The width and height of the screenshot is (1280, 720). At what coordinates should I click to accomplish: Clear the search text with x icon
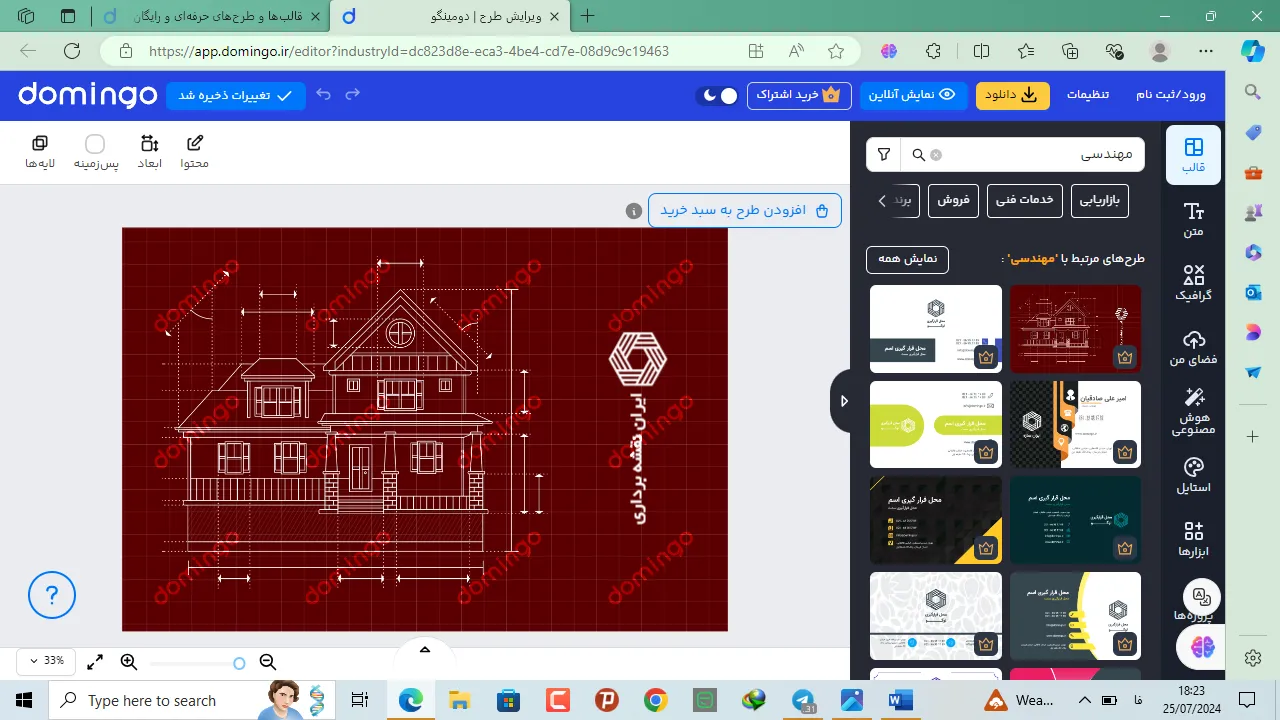click(936, 155)
